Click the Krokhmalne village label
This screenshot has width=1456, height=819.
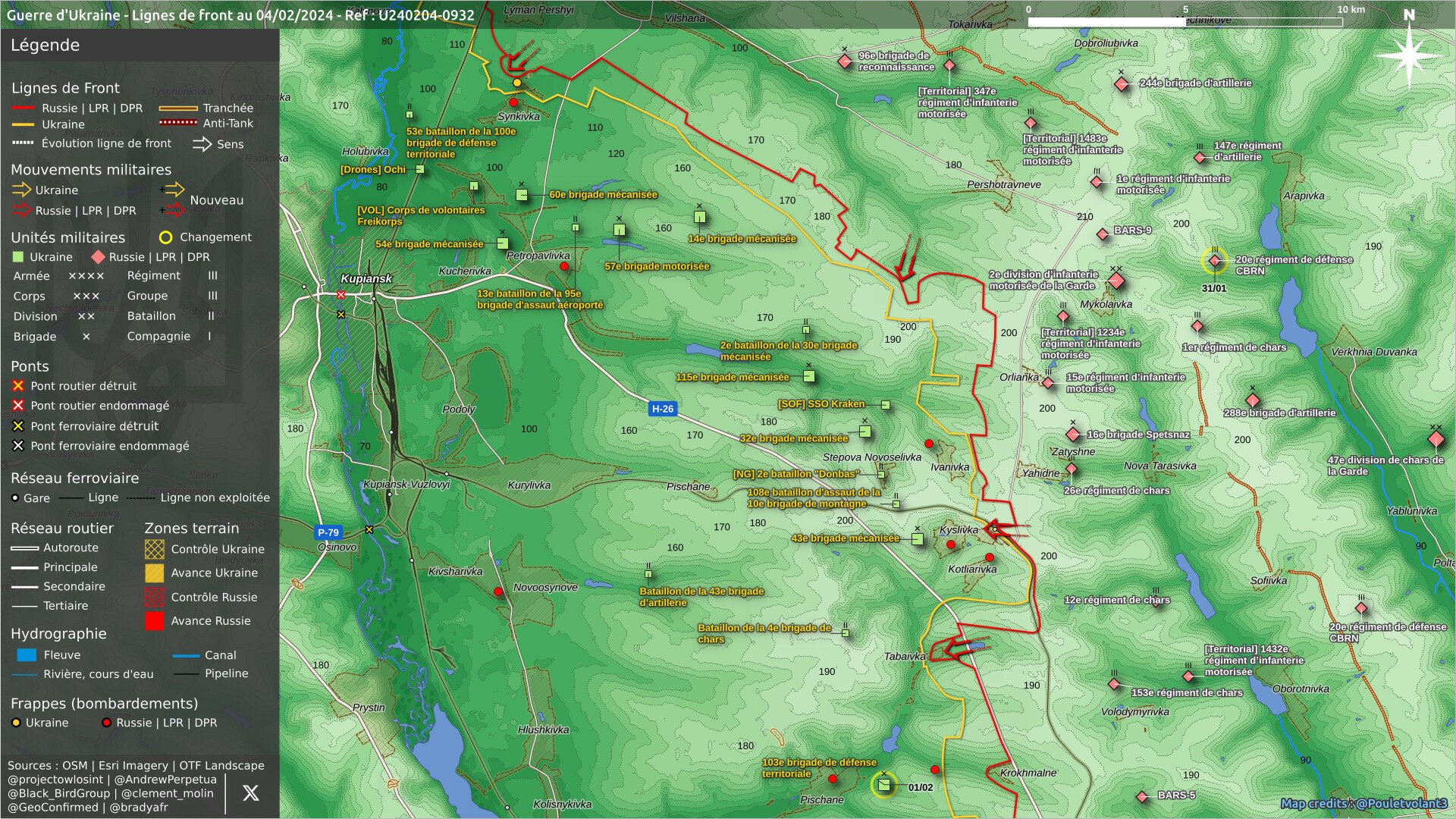click(1028, 773)
